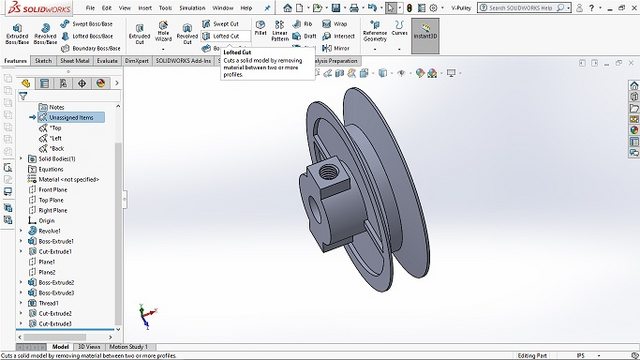Screen dimensions: 640x360
Task: Expand the Boss-Extrude1 feature
Action: pos(21,241)
